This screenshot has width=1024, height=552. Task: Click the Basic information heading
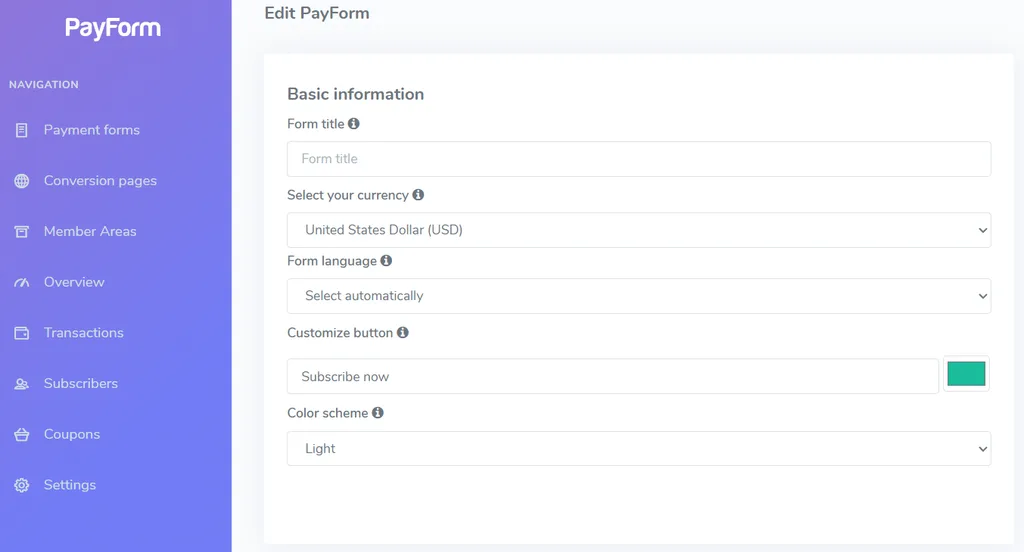[355, 94]
